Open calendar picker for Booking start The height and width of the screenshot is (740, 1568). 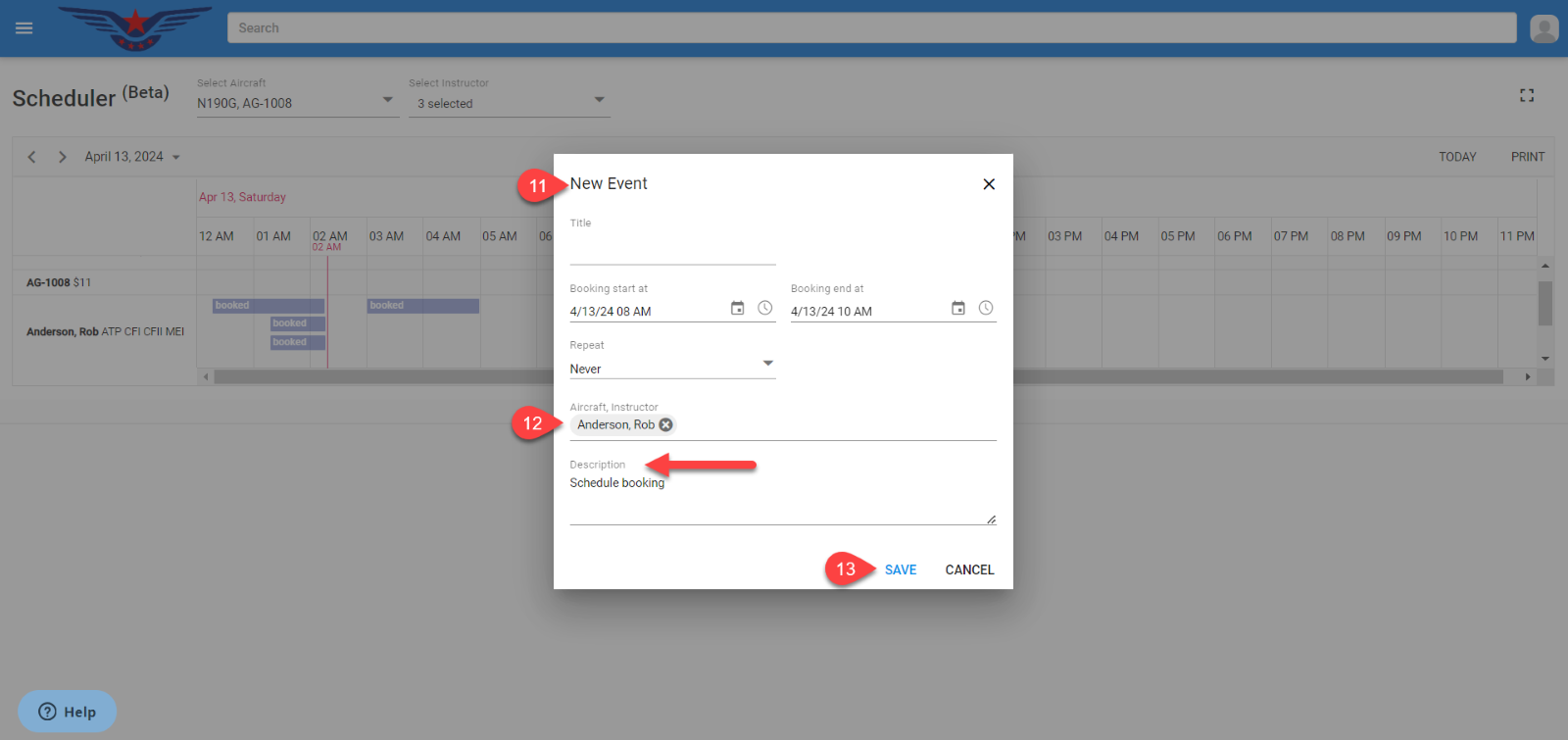[x=738, y=309]
